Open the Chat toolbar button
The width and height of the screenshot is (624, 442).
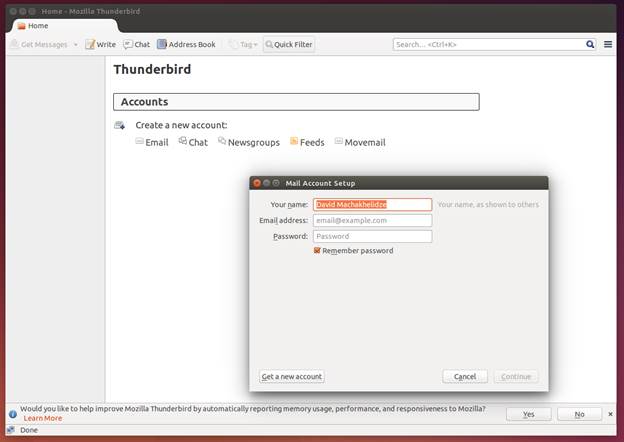click(x=136, y=45)
